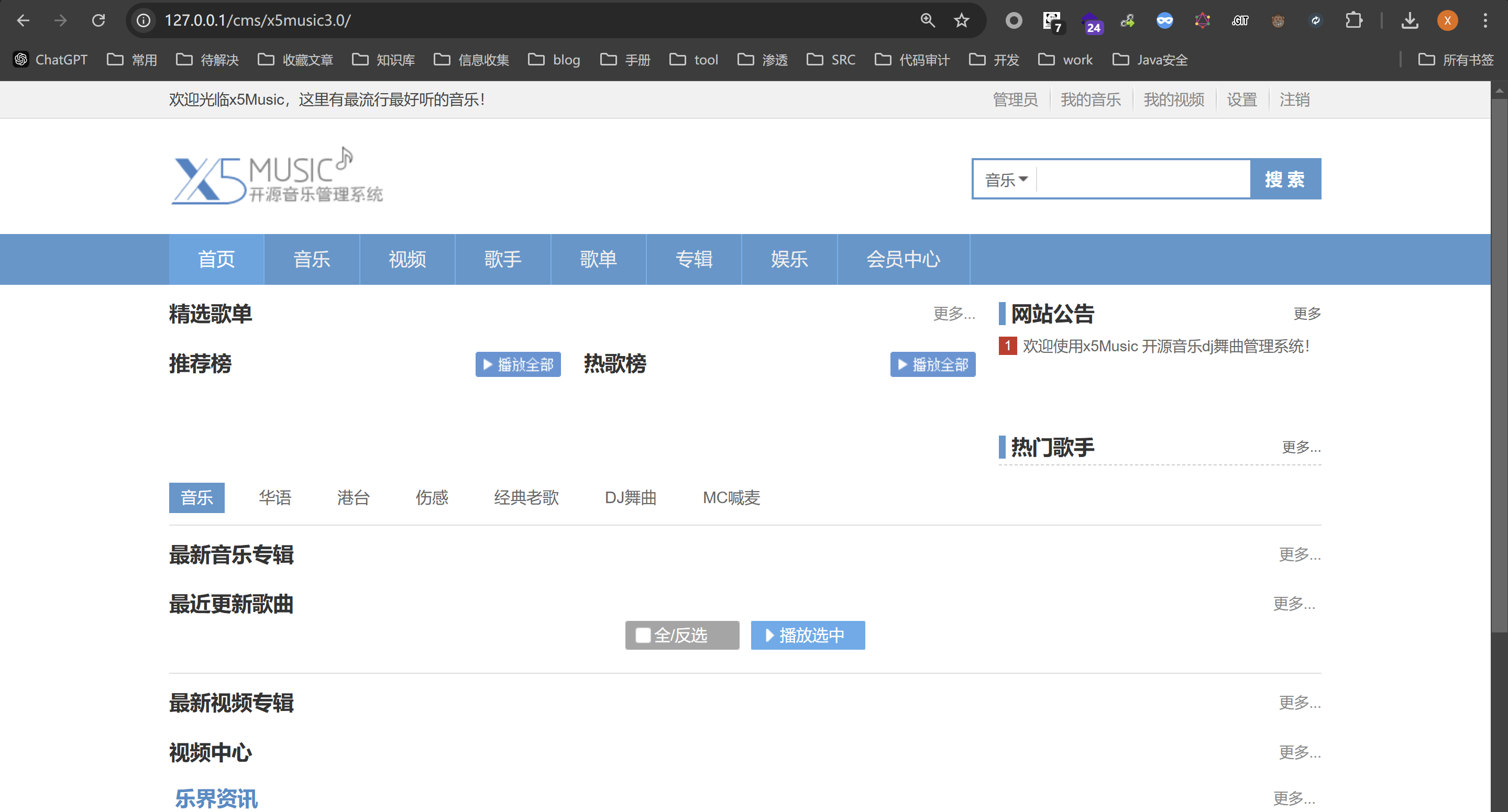
Task: Select the MC喊麦 category tab
Action: coord(731,498)
